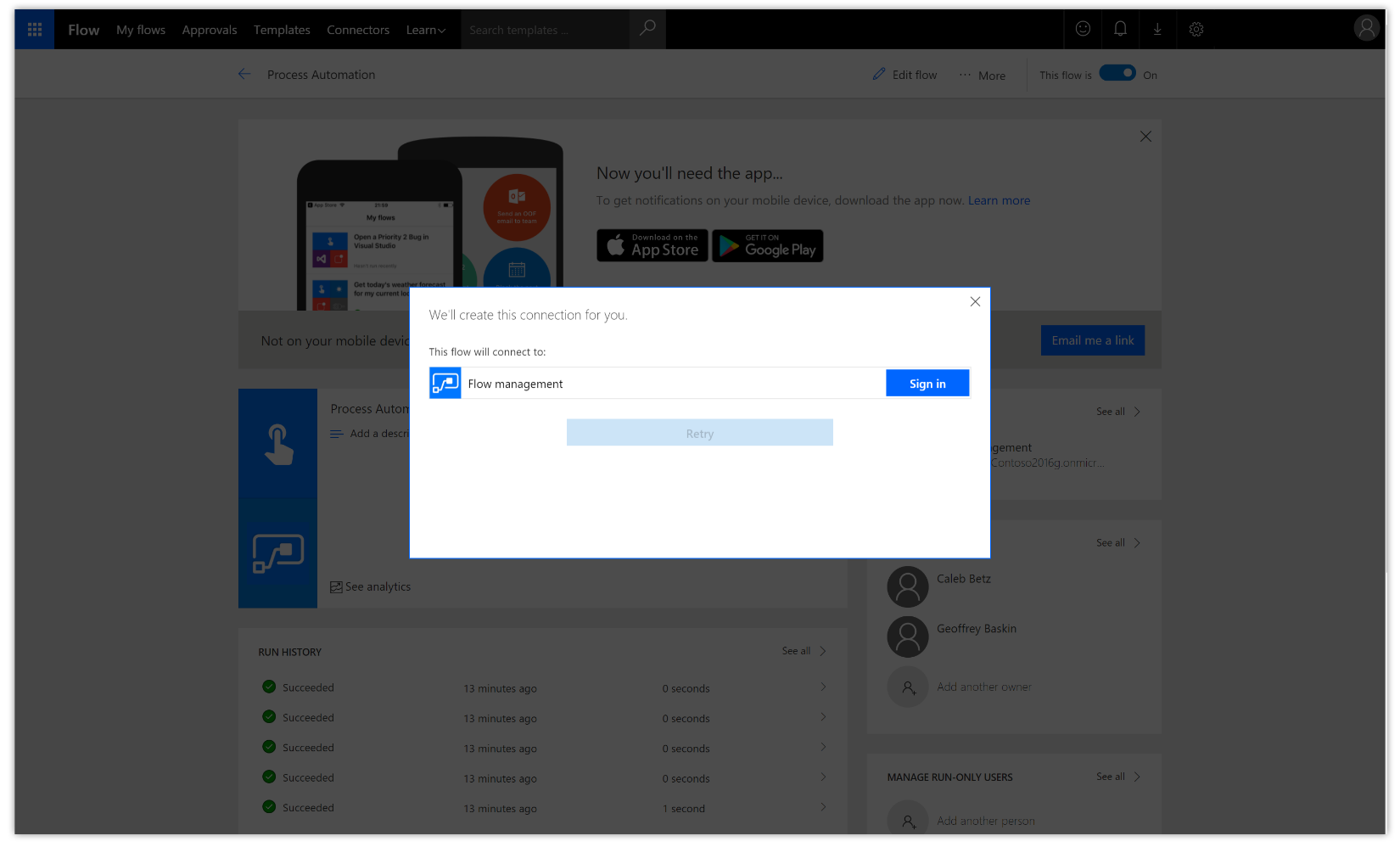Open the Approvals menu
1400x847 pixels.
(210, 30)
